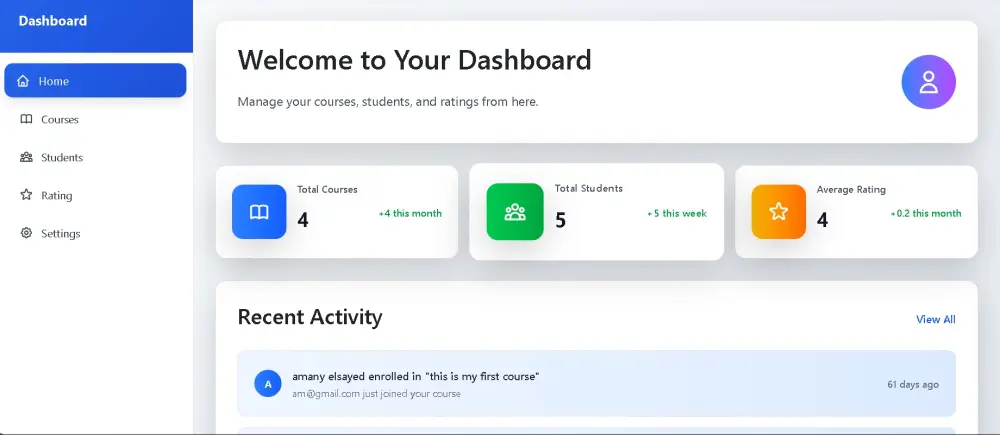Viewport: 1000px width, 435px height.
Task: Click the Total Students value 5
Action: [x=561, y=220]
